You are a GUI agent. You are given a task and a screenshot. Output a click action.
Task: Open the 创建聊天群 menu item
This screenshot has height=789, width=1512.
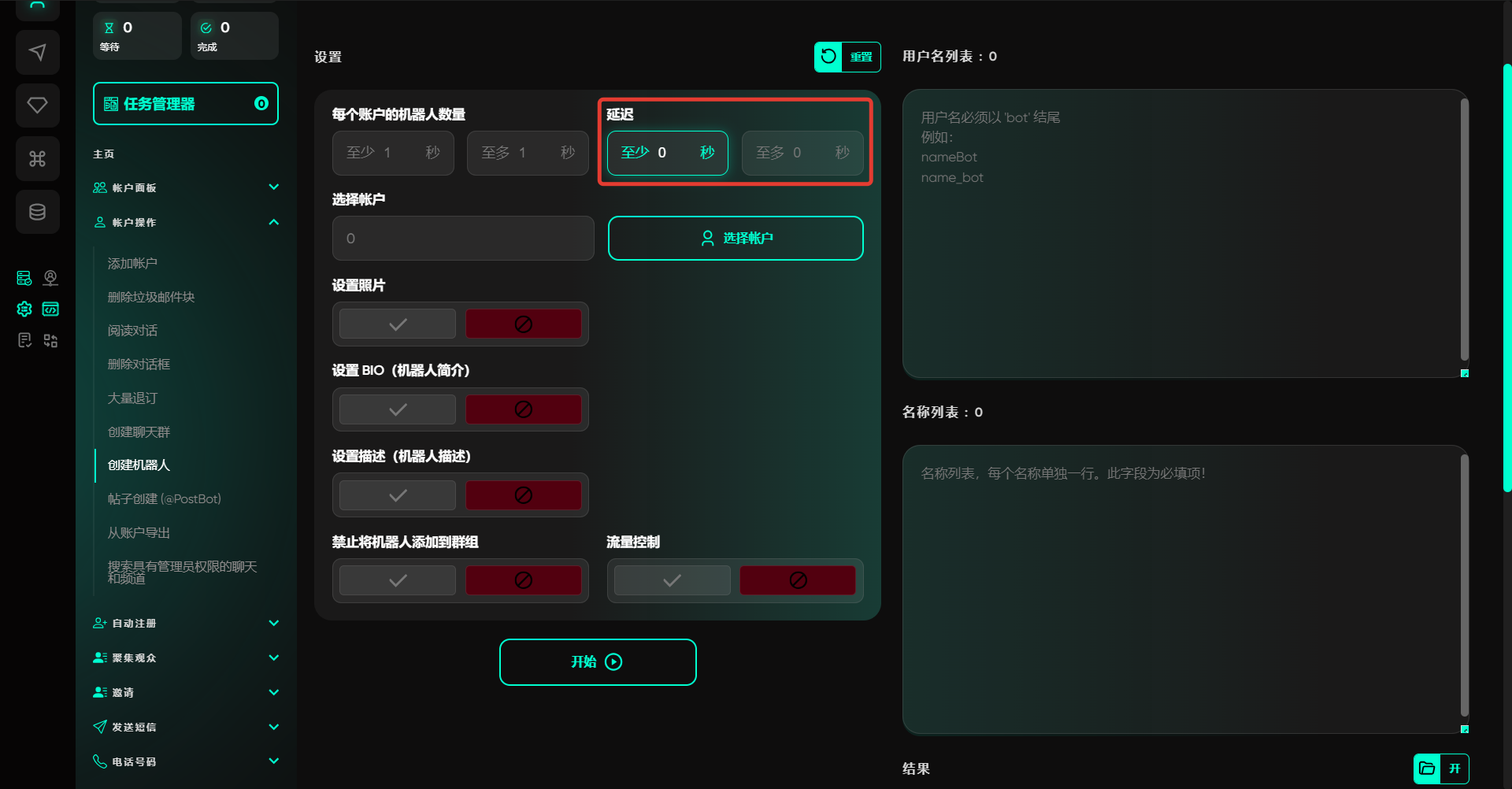139,432
